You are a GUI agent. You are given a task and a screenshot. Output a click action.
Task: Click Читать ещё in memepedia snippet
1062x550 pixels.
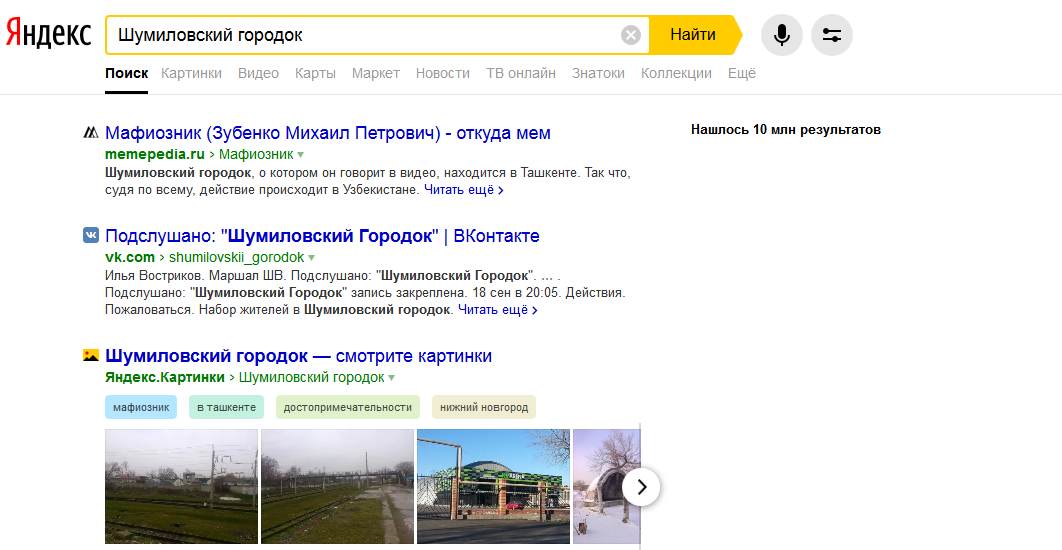[x=464, y=190]
